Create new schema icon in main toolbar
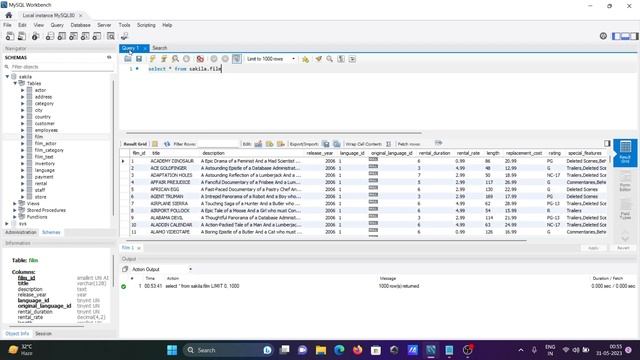This screenshot has height=360, width=640. click(50, 36)
